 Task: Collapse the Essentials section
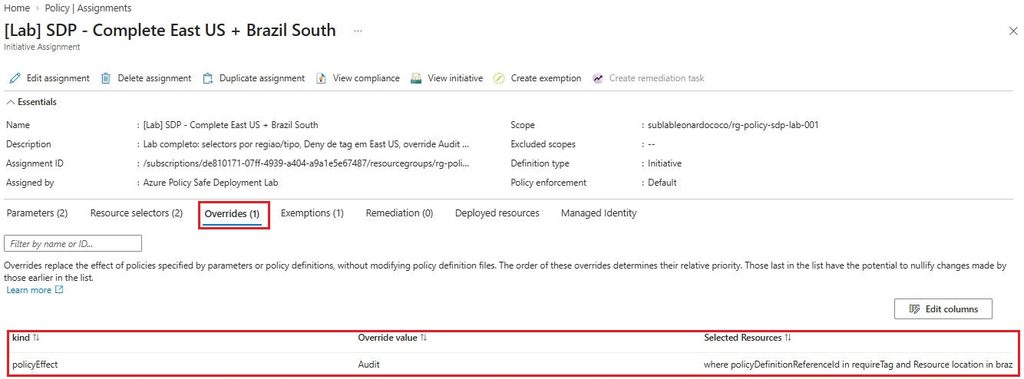click(x=31, y=102)
